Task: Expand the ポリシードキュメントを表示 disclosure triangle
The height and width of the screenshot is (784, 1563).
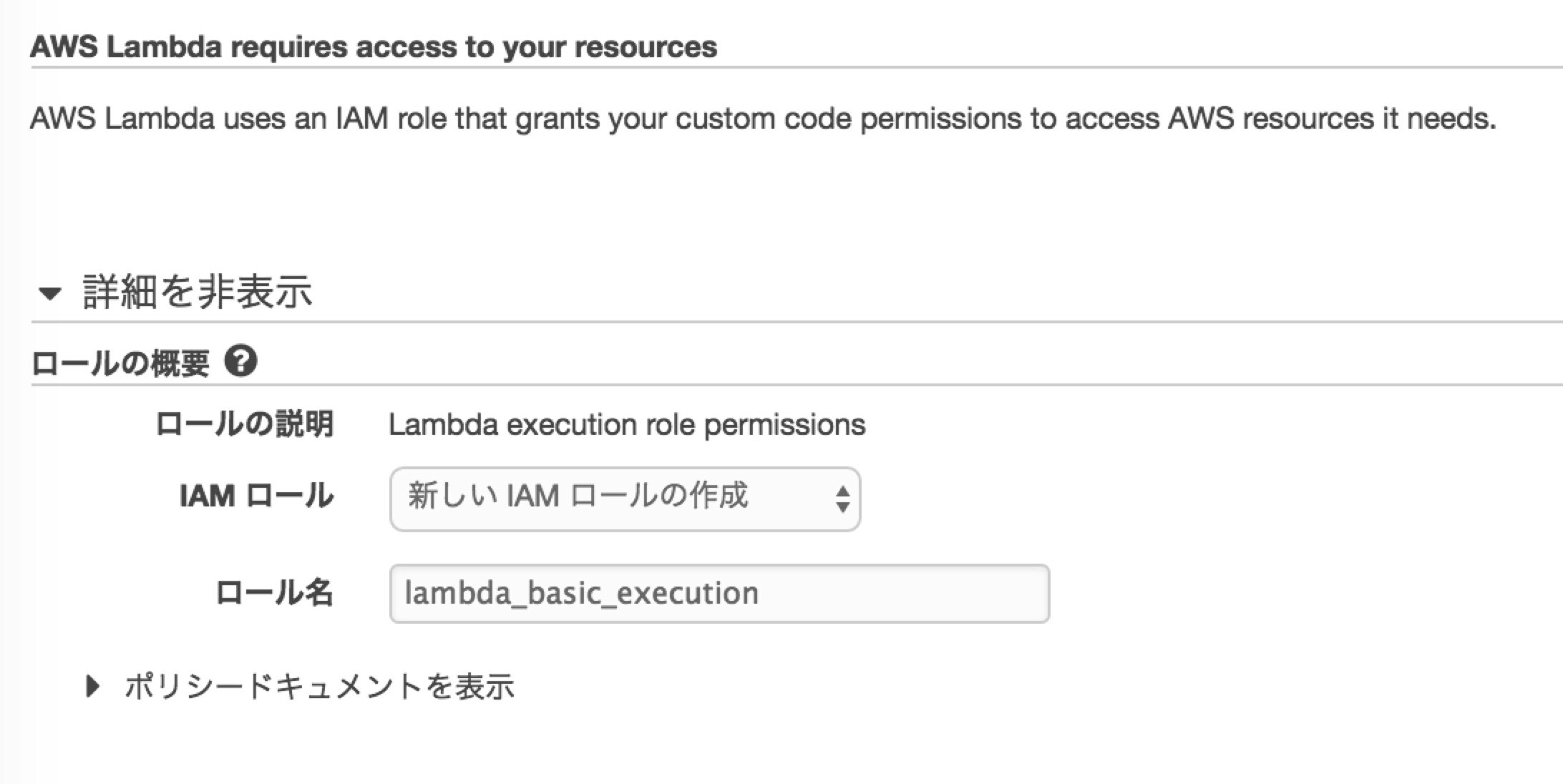Action: [x=92, y=687]
